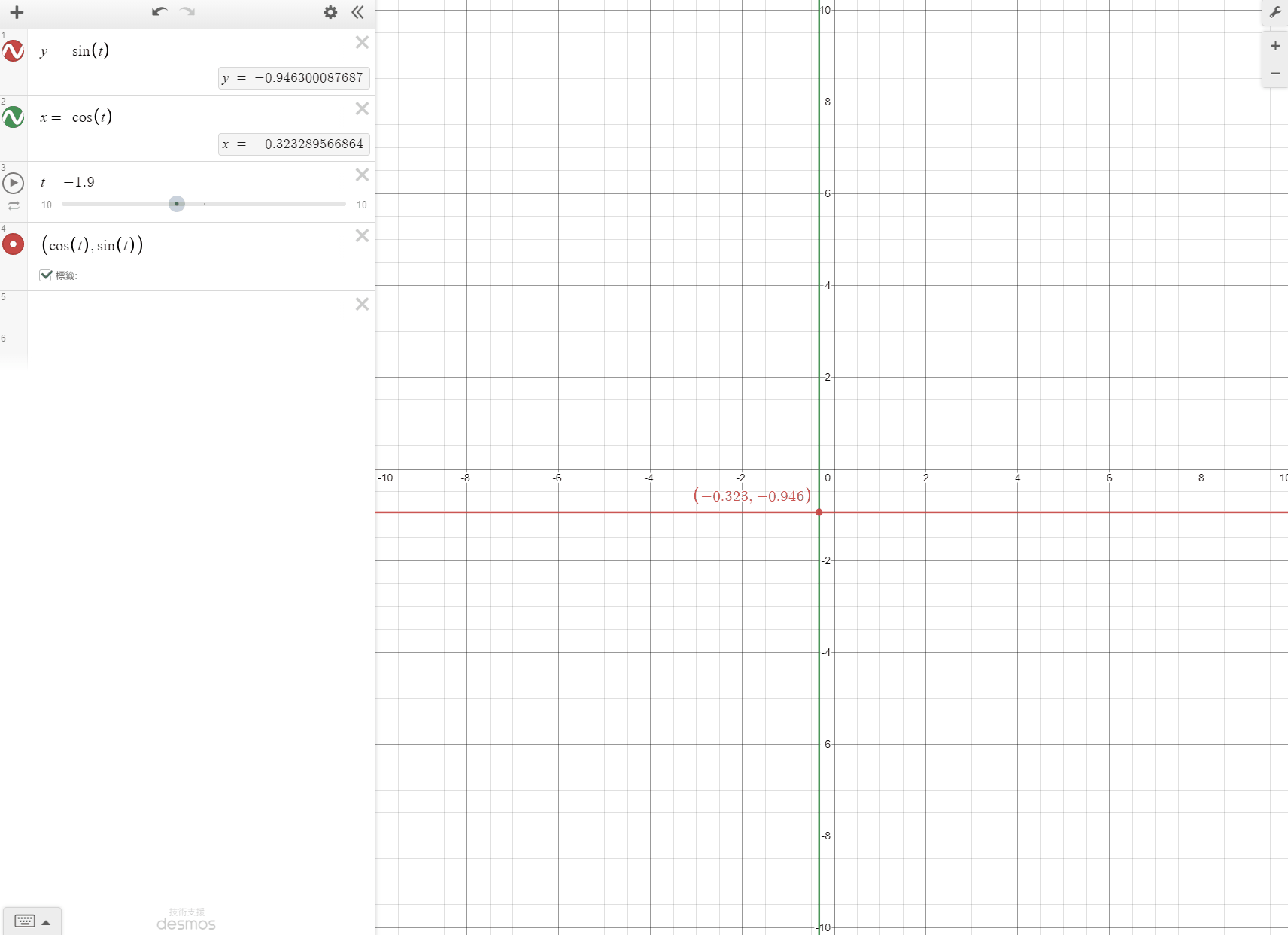The image size is (1288, 935).
Task: Collapse the expression list panel
Action: [x=358, y=12]
